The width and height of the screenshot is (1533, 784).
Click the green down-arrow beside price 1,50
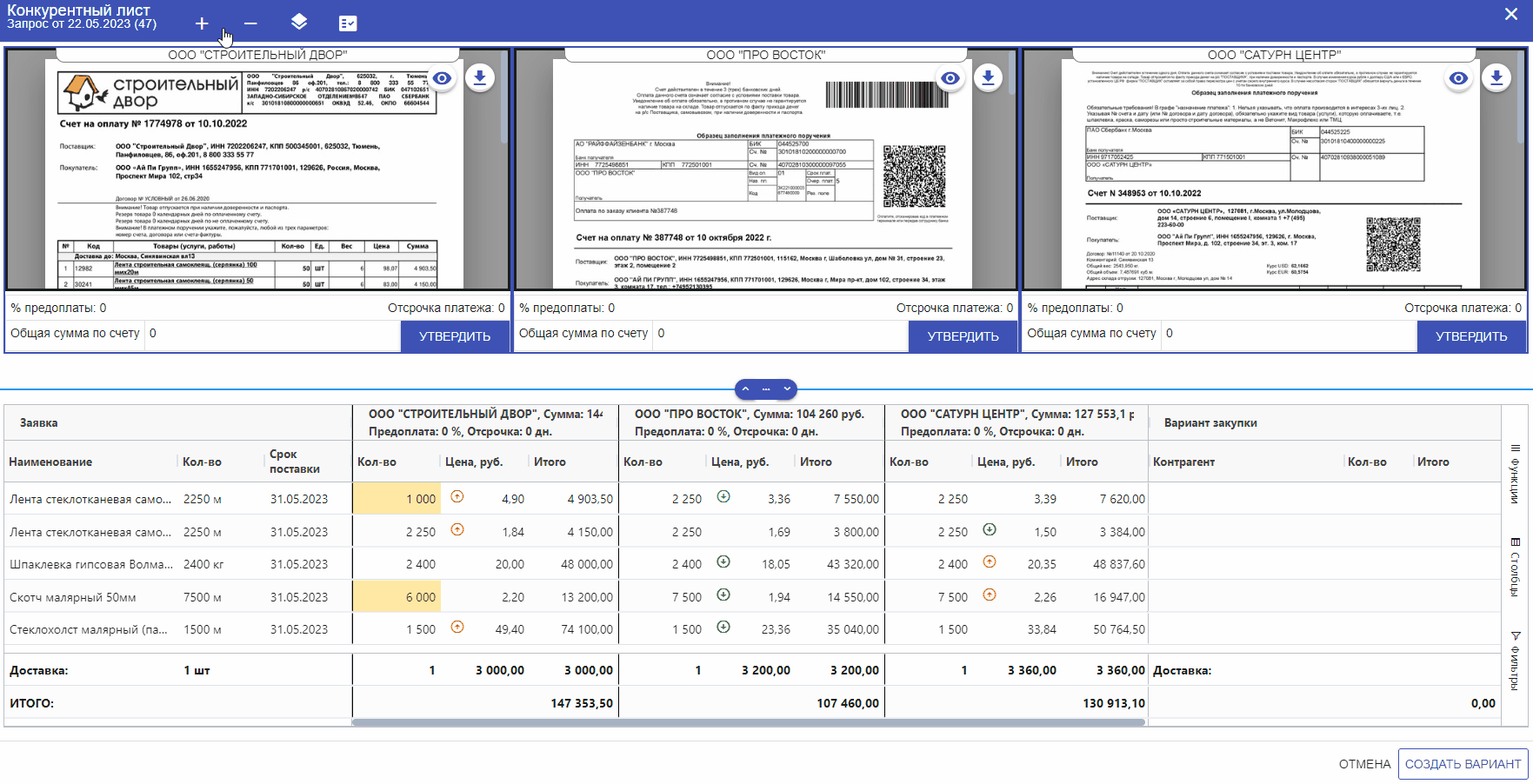[990, 529]
